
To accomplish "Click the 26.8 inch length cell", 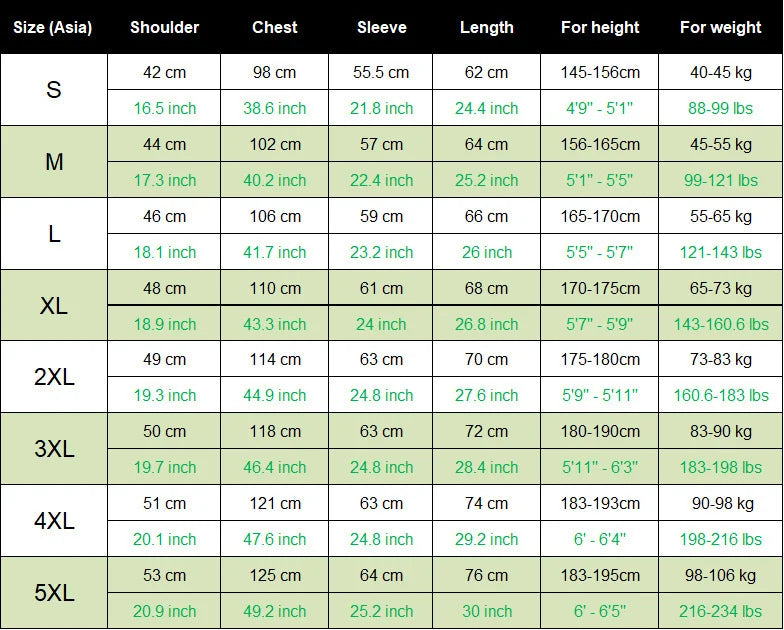I will click(x=486, y=324).
